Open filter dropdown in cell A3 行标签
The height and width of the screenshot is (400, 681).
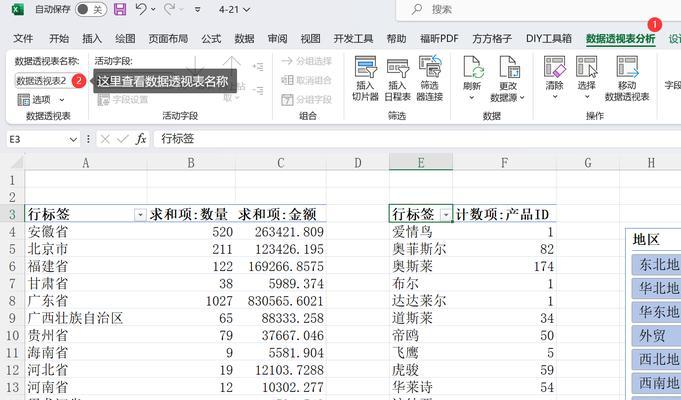tap(140, 215)
